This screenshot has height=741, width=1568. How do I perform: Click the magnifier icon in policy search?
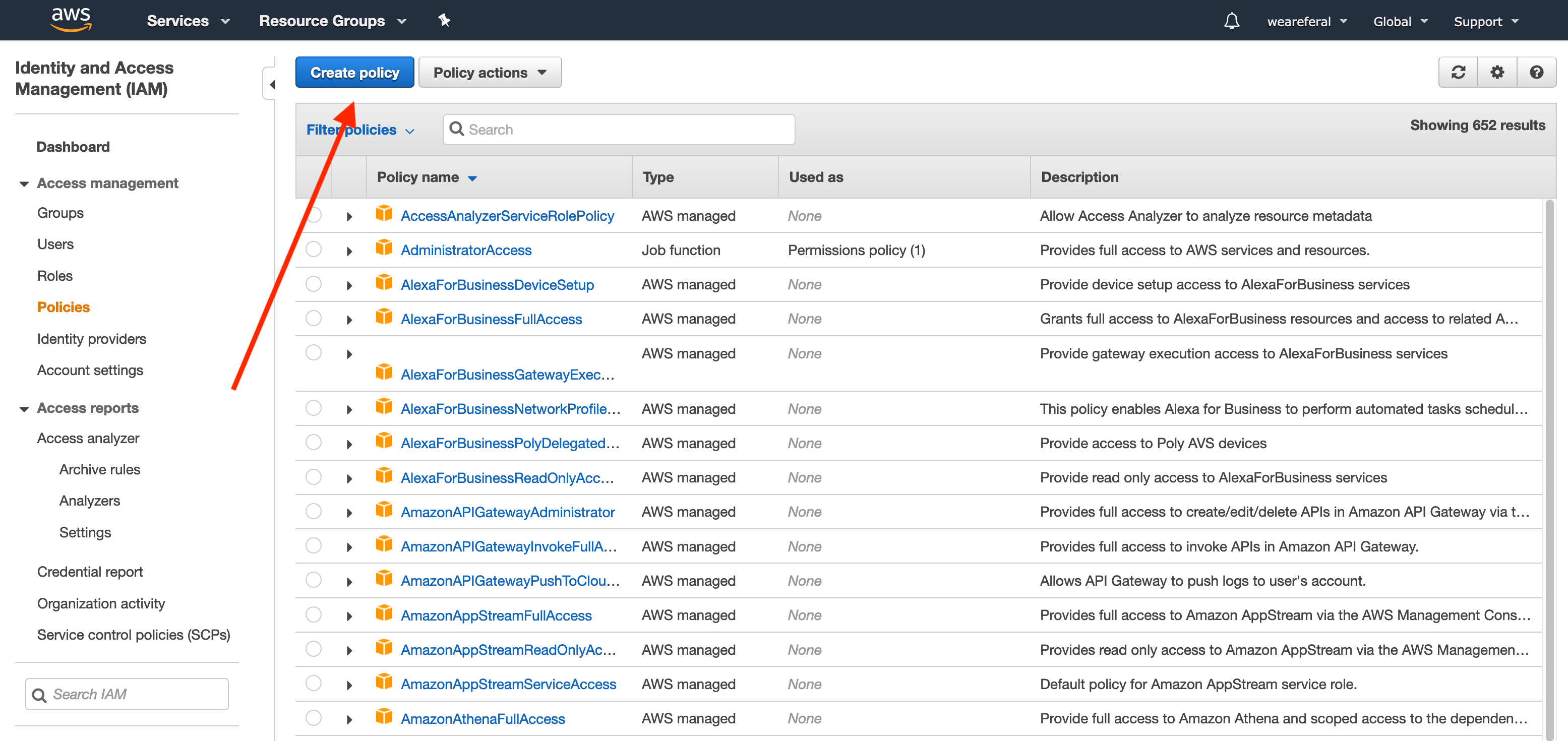(x=456, y=129)
